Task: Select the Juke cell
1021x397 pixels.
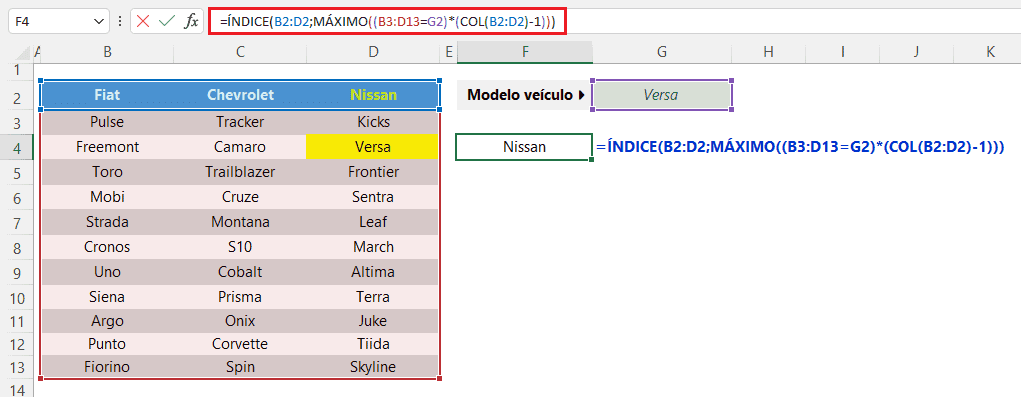Action: (373, 321)
